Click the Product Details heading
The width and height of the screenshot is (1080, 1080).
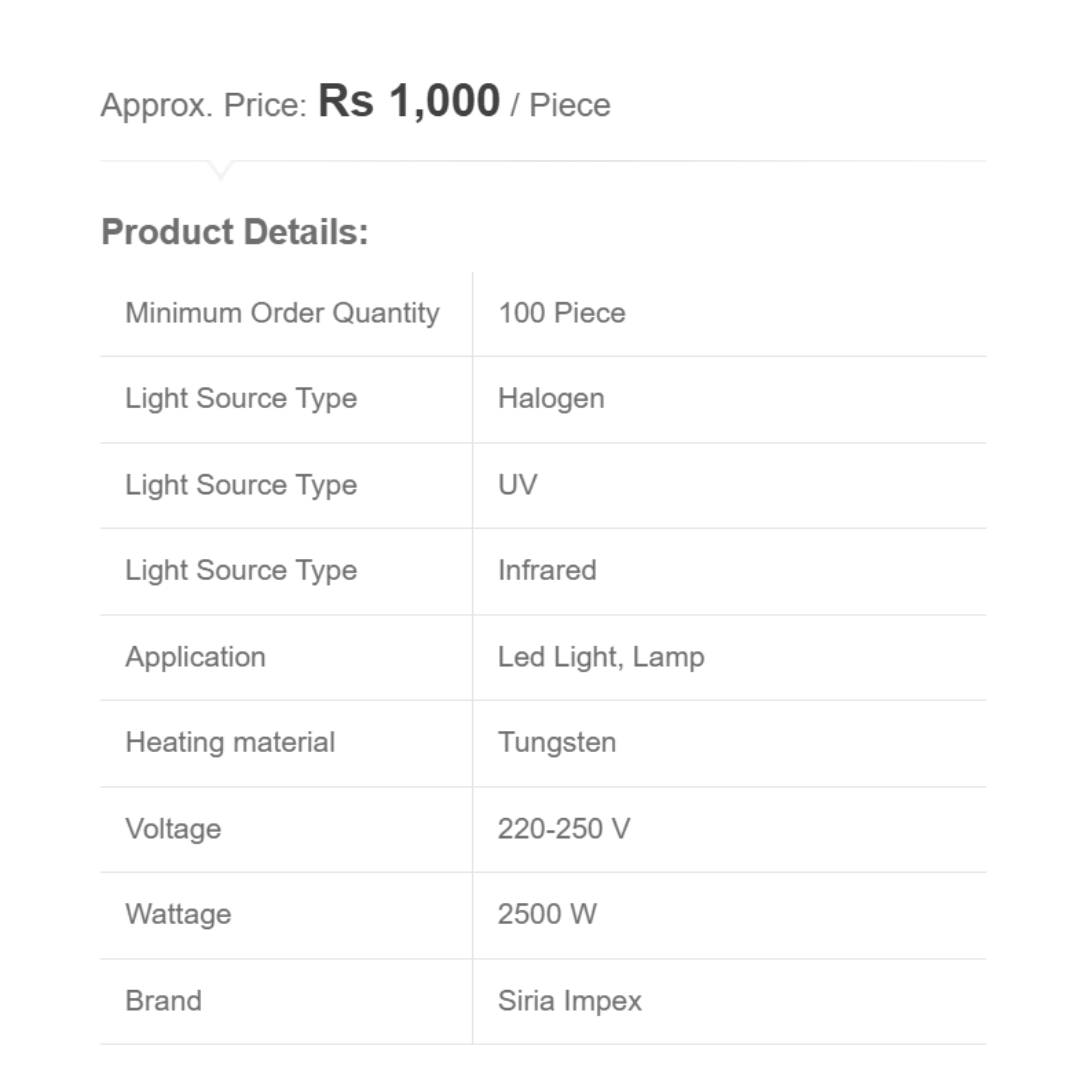pyautogui.click(x=235, y=232)
